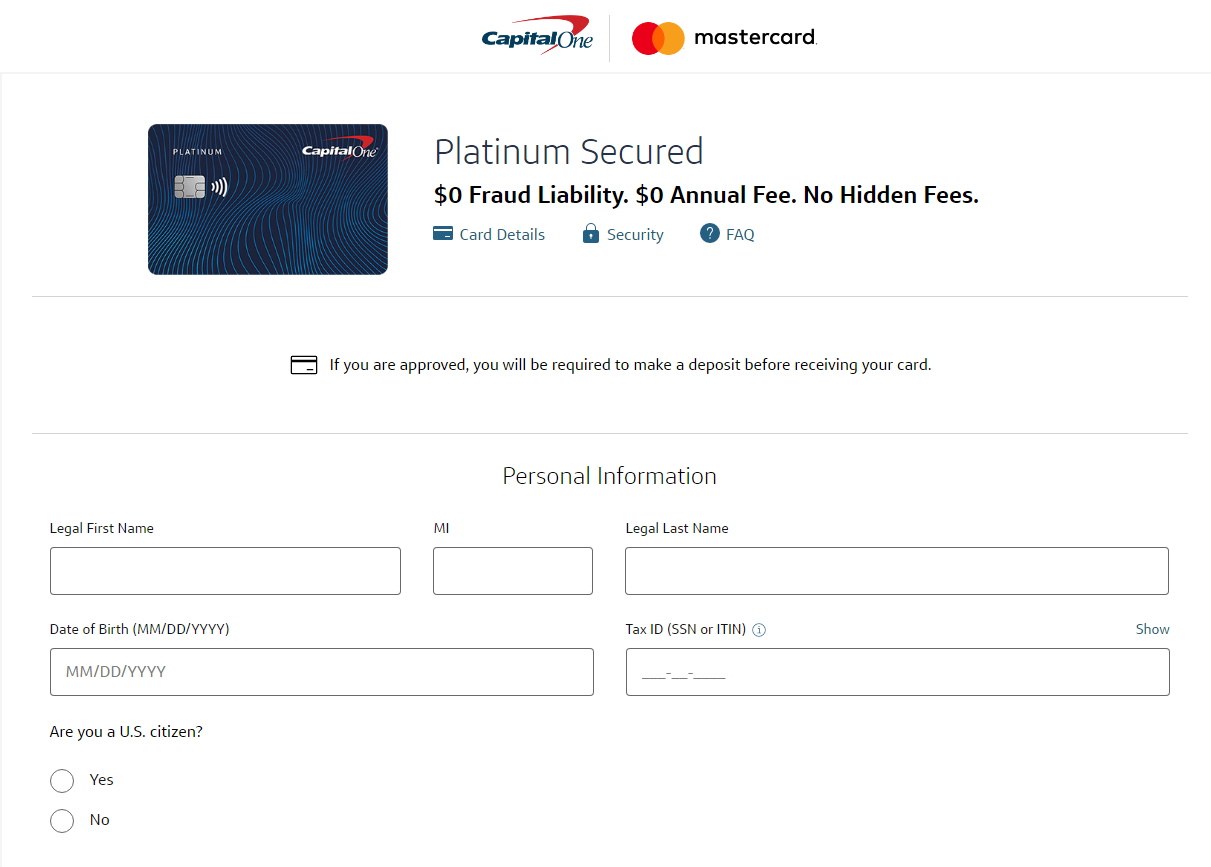This screenshot has height=867, width=1211.
Task: Click the deposit notice credit card icon
Action: pyautogui.click(x=304, y=365)
